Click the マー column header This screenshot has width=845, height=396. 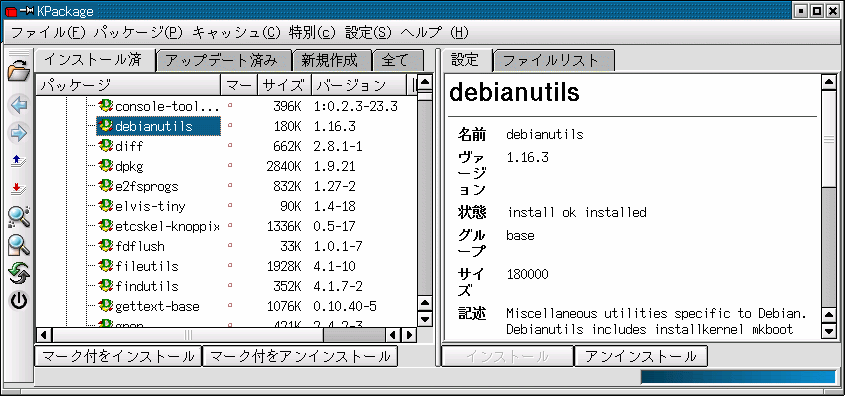click(239, 85)
